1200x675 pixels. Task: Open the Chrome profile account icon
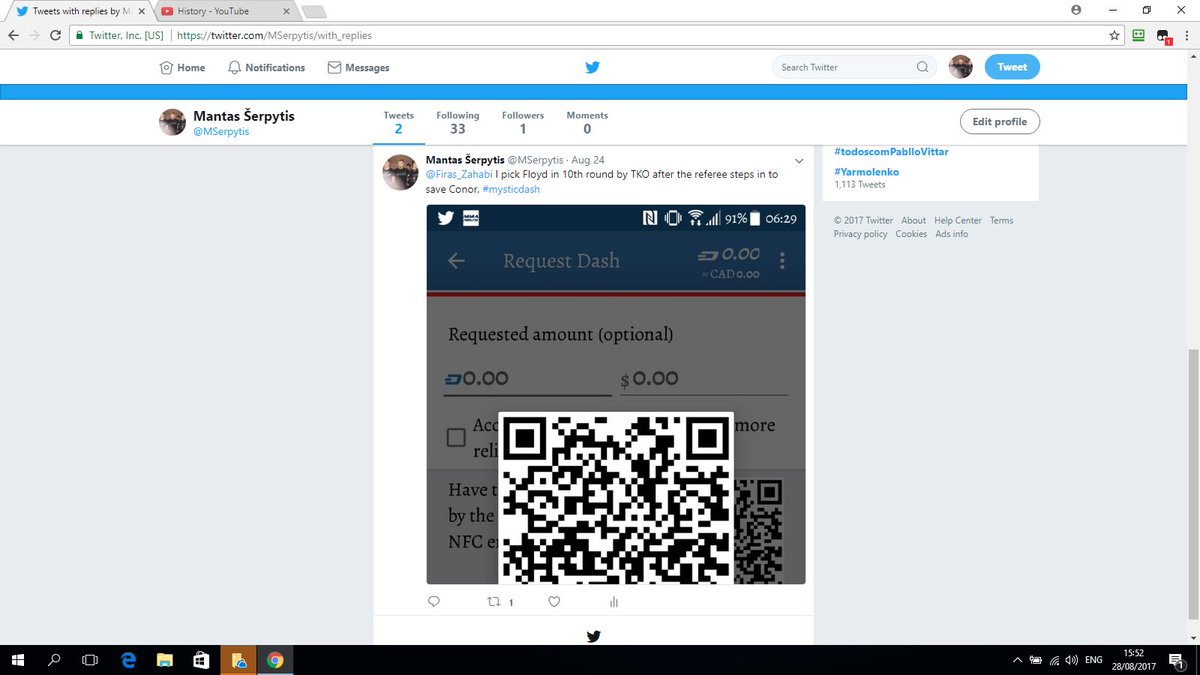(x=1076, y=9)
